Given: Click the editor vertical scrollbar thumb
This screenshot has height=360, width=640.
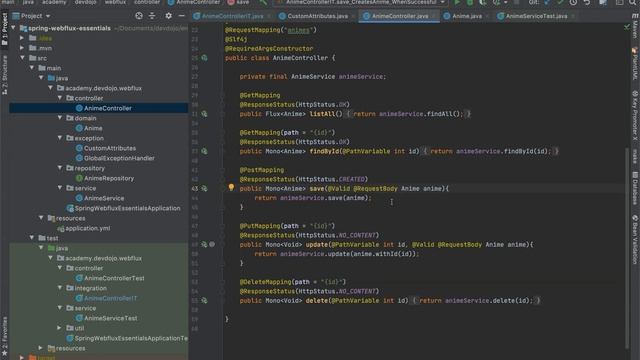Looking at the screenshot, I should [x=627, y=248].
